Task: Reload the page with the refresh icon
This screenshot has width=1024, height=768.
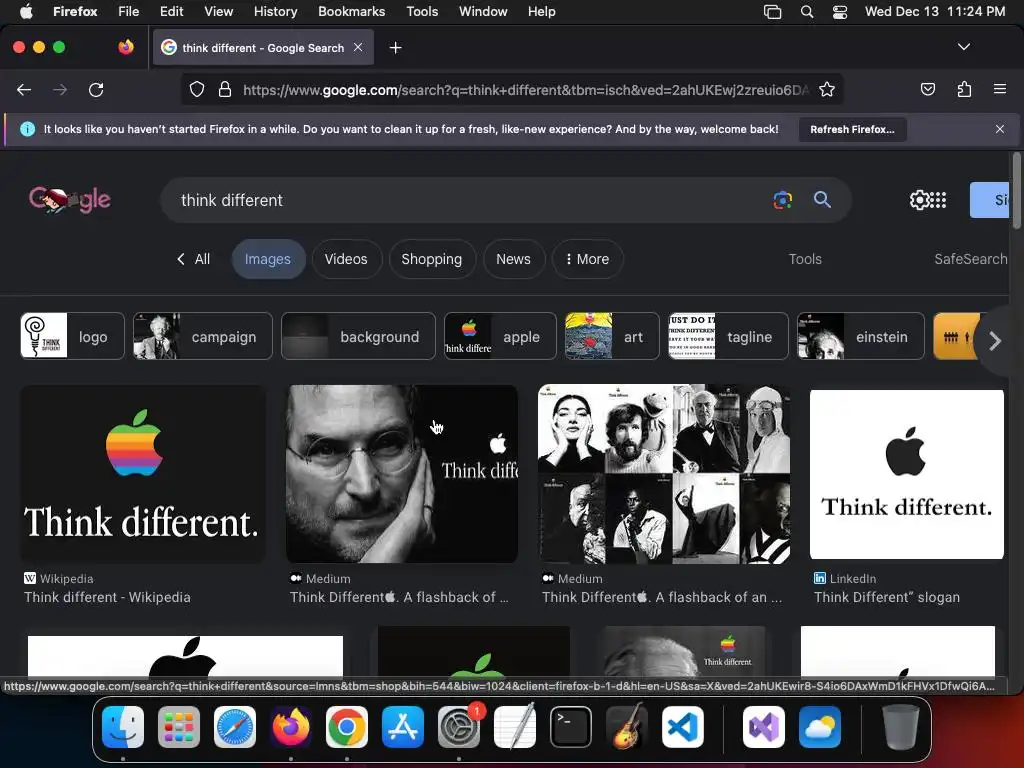Action: tap(96, 89)
